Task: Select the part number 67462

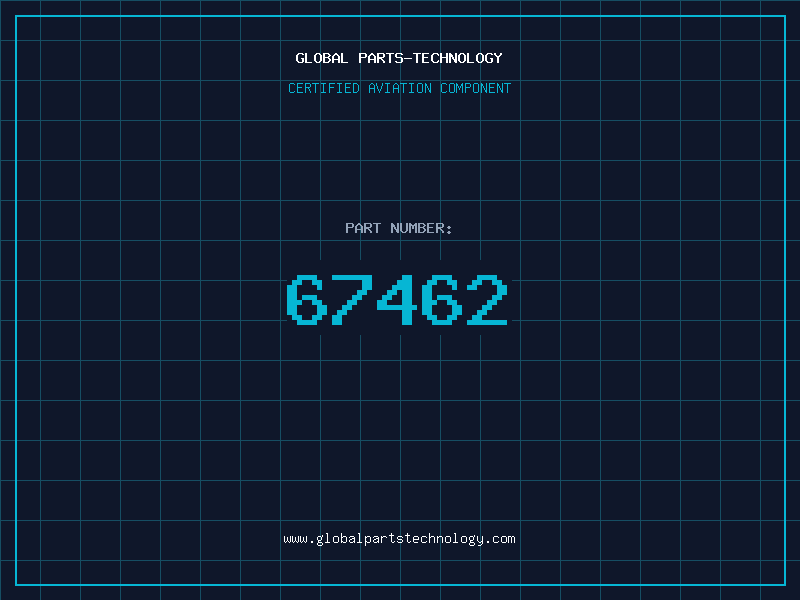Action: (x=397, y=299)
